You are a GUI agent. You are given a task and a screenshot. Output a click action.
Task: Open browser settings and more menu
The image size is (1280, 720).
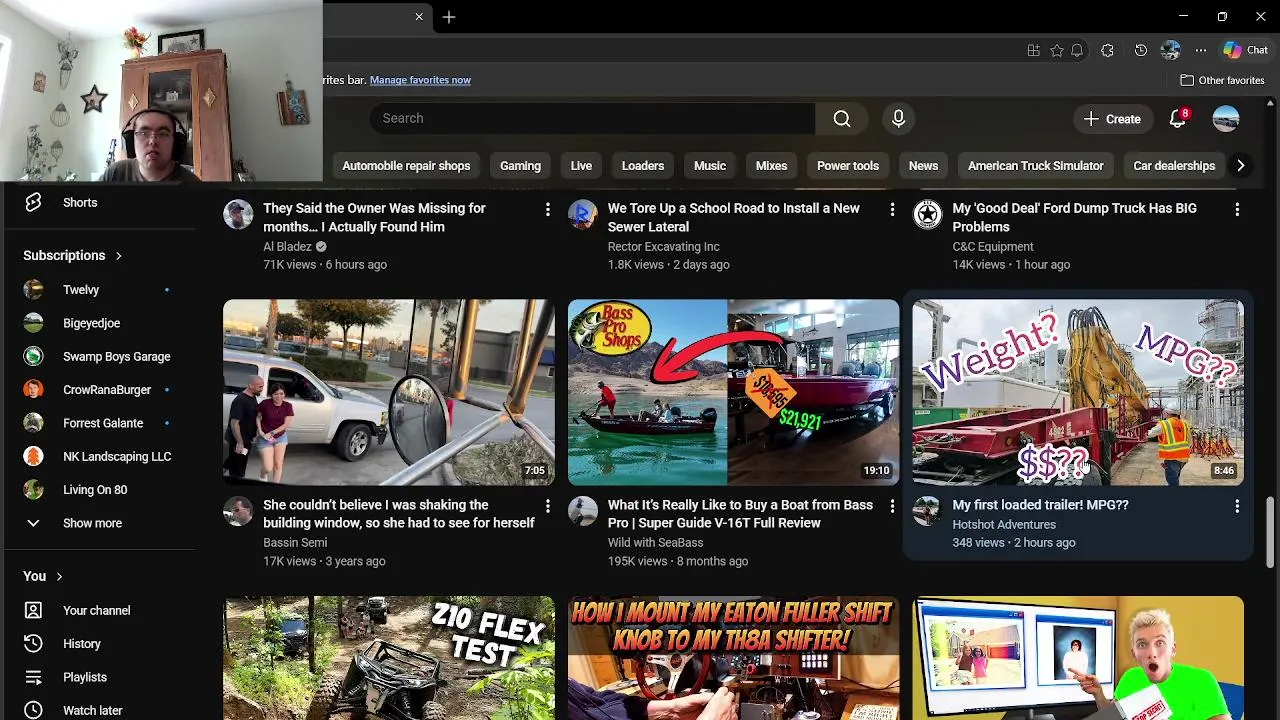(x=1201, y=50)
